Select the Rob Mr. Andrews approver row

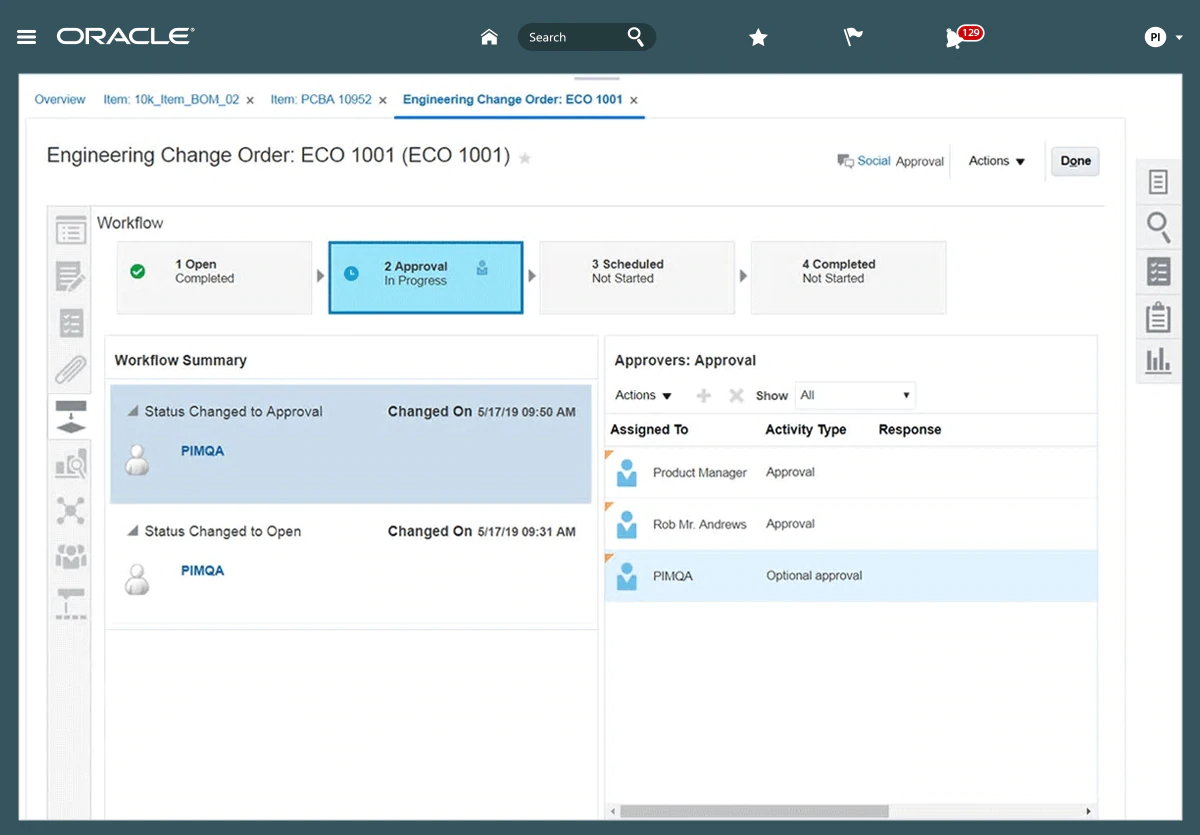pyautogui.click(x=700, y=524)
